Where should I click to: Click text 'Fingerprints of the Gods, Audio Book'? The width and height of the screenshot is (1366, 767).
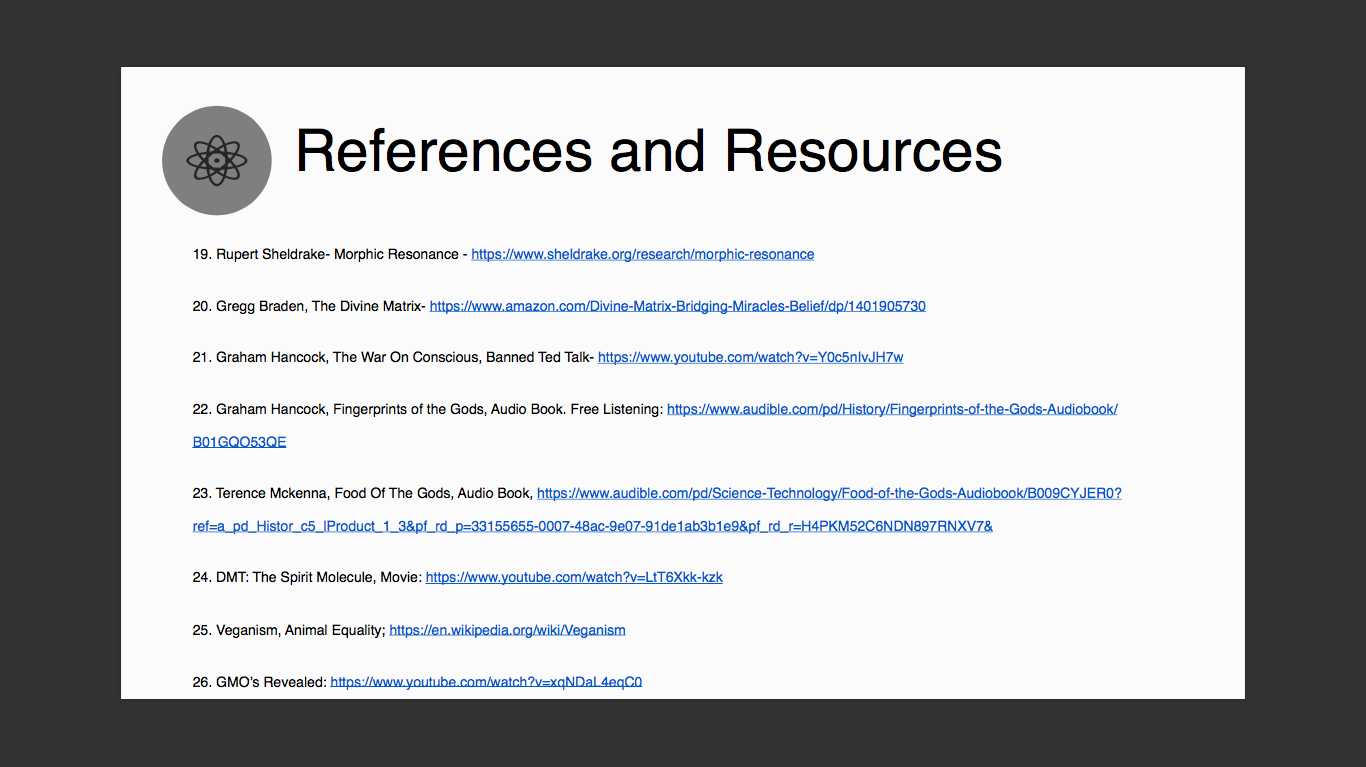point(450,409)
